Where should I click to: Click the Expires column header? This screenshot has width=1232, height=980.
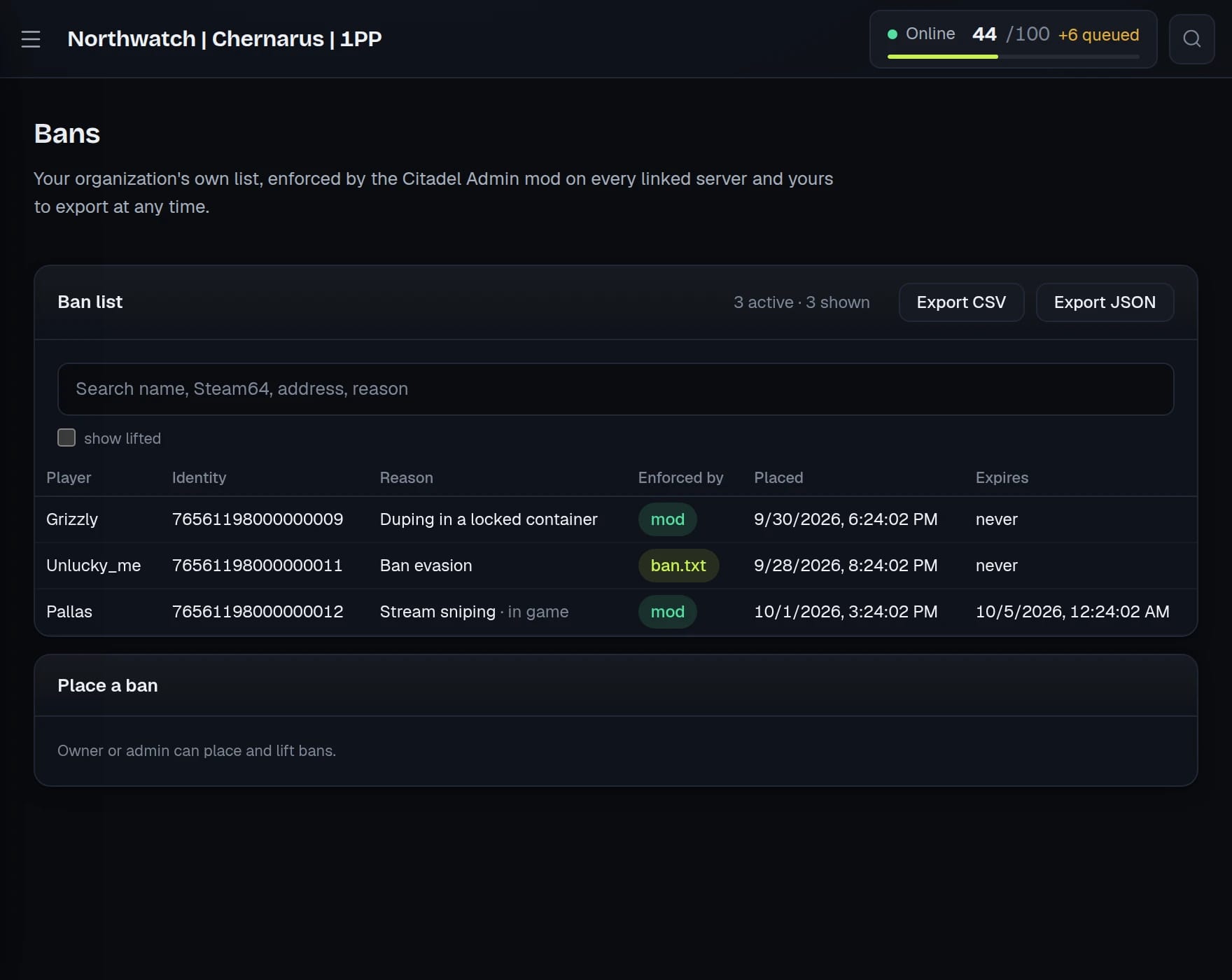click(x=1002, y=477)
